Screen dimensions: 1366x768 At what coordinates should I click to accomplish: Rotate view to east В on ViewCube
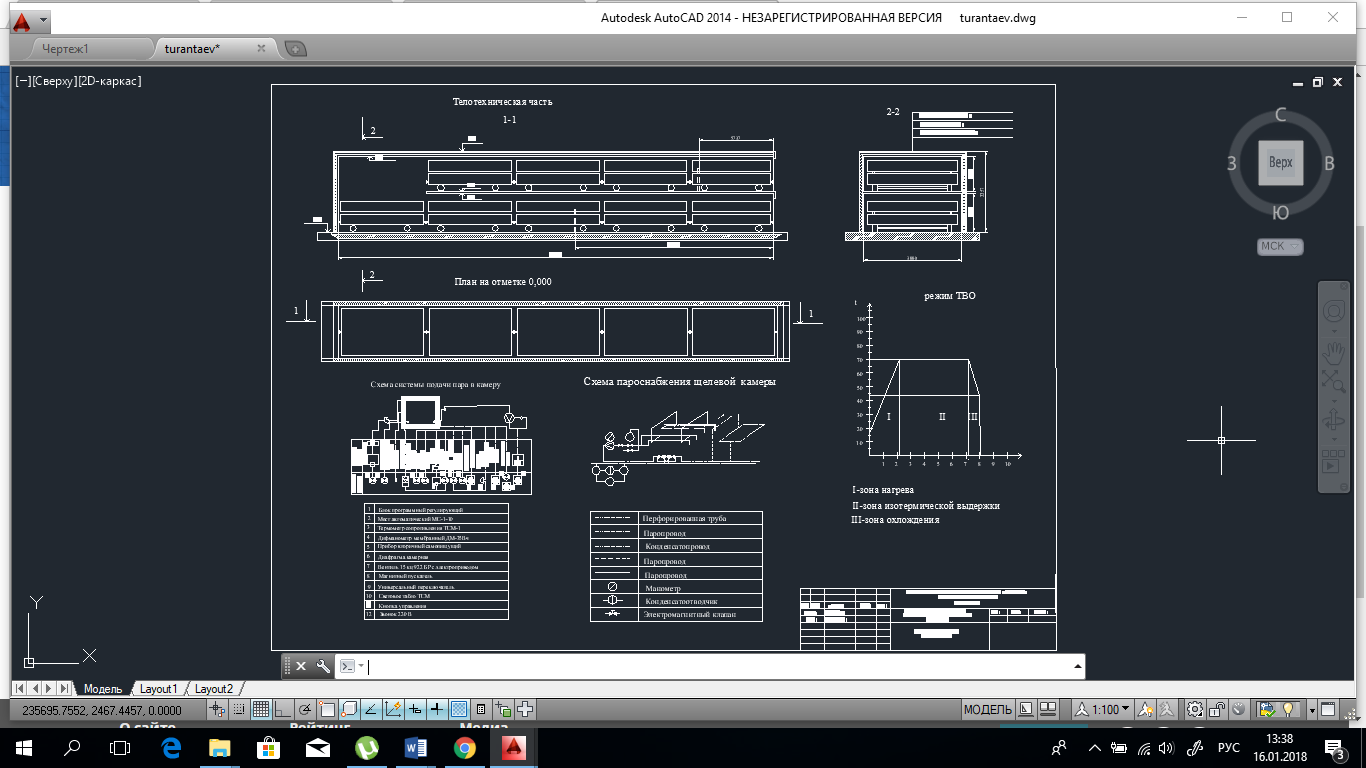point(1329,163)
